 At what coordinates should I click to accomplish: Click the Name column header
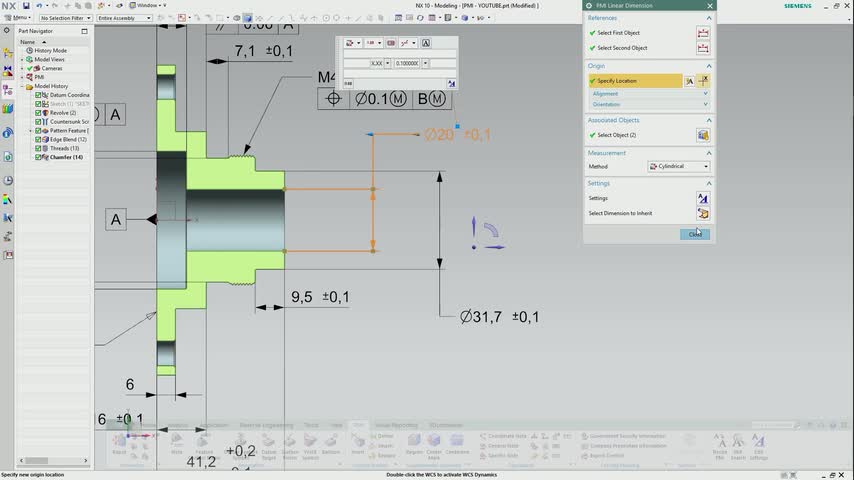coord(27,42)
